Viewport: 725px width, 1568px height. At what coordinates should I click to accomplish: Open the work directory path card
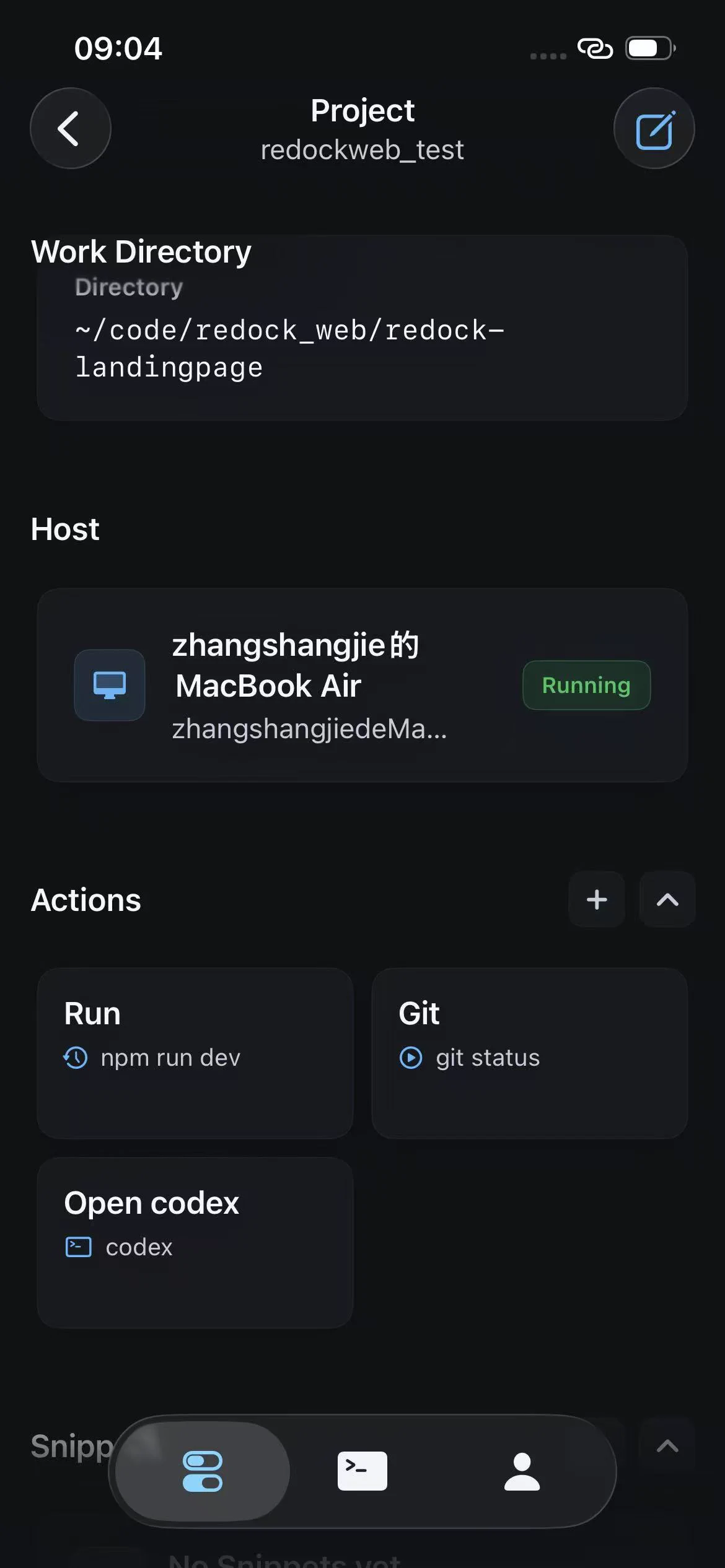(x=362, y=328)
